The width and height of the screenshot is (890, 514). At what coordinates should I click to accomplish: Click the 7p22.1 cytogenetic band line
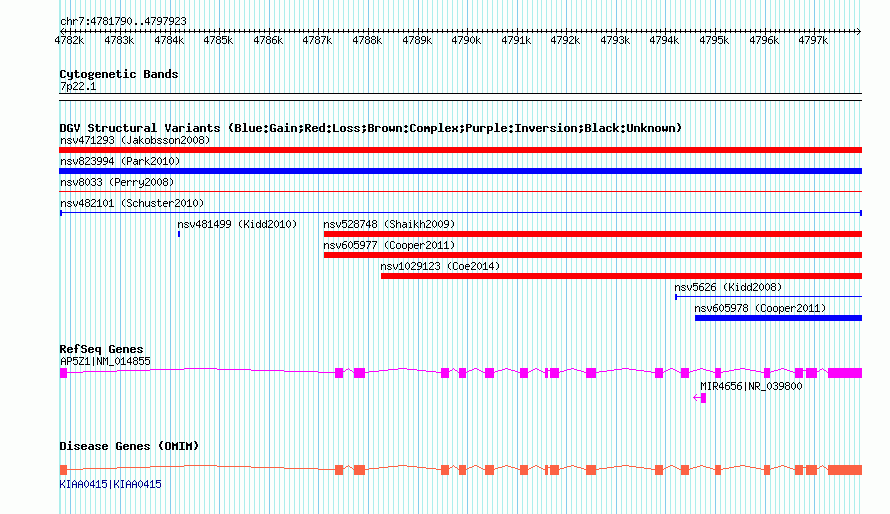click(460, 97)
